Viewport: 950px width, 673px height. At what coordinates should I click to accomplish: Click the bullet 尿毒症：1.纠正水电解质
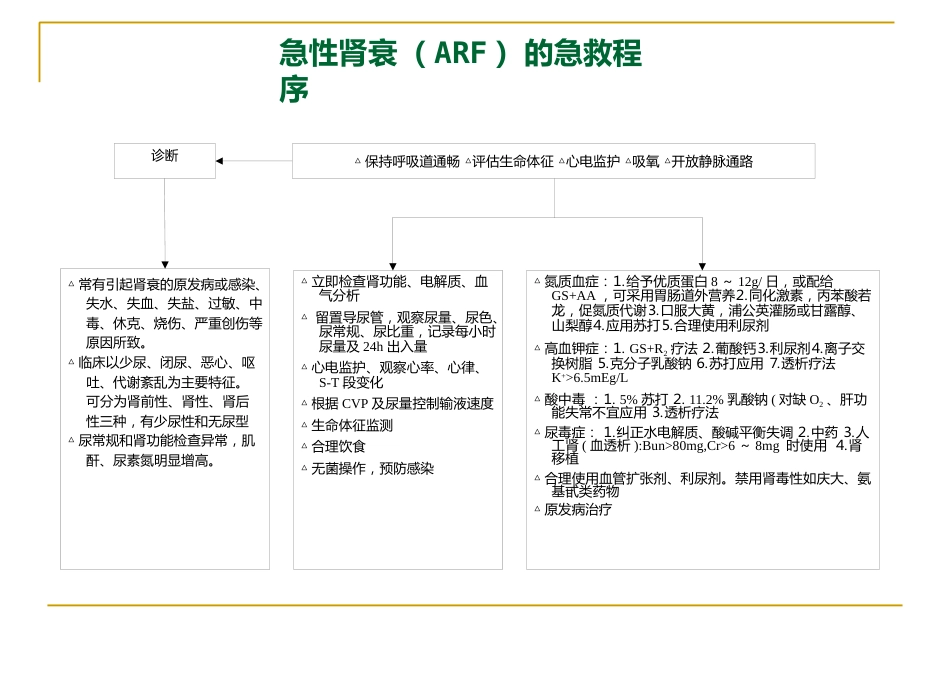click(x=706, y=433)
